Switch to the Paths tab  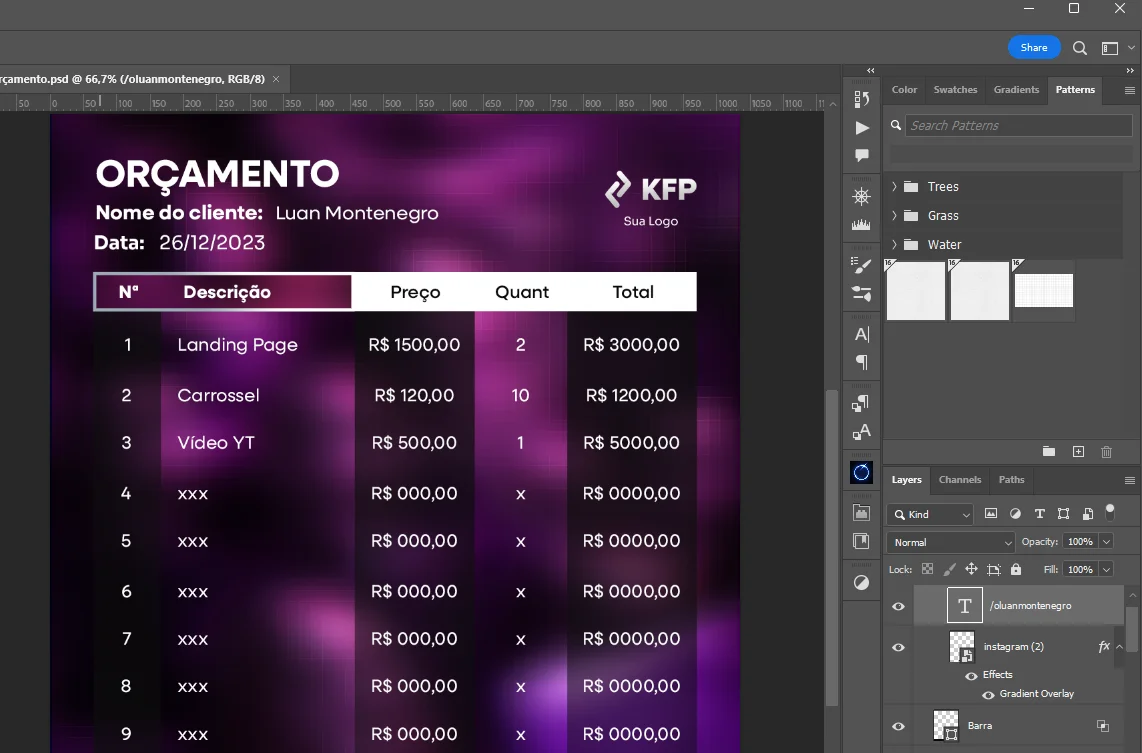[x=1011, y=480]
